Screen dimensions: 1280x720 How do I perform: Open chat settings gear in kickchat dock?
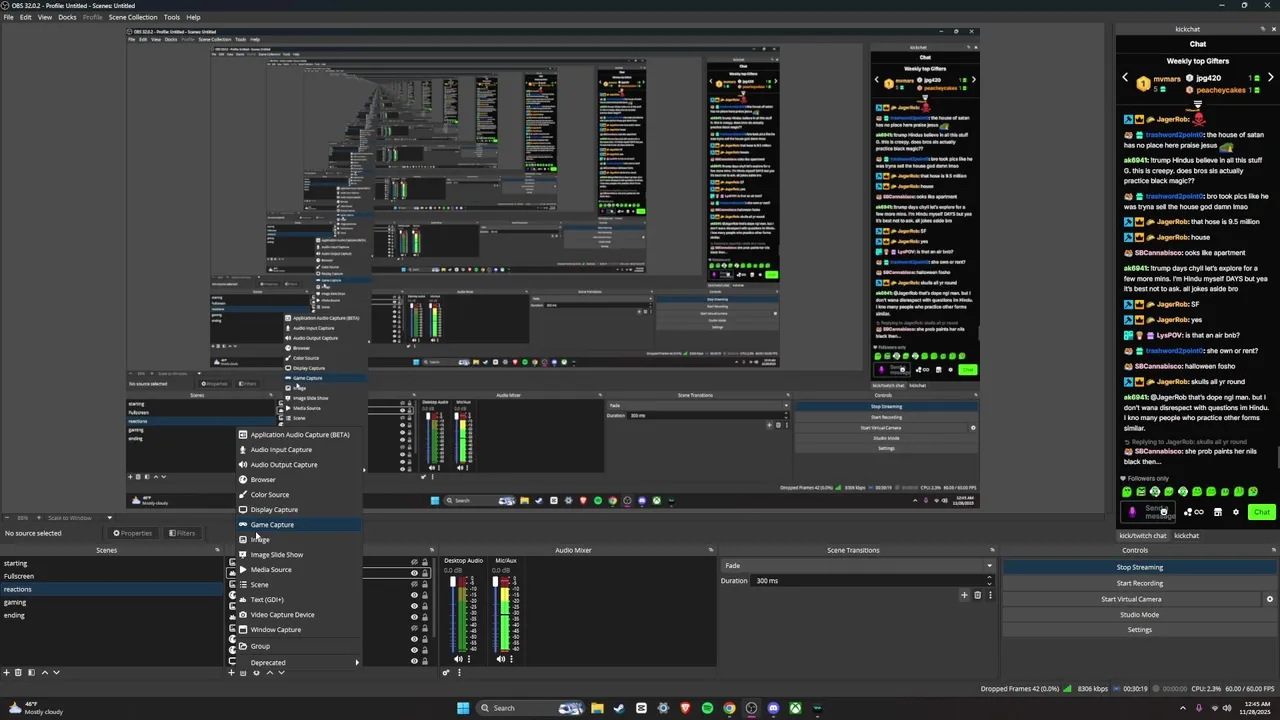pos(1236,512)
